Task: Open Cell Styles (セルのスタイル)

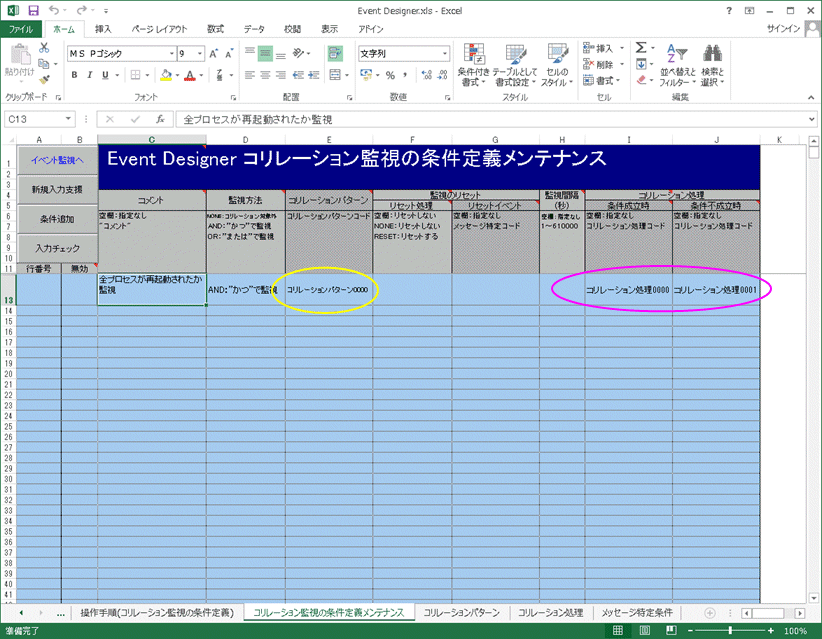Action: [x=557, y=65]
